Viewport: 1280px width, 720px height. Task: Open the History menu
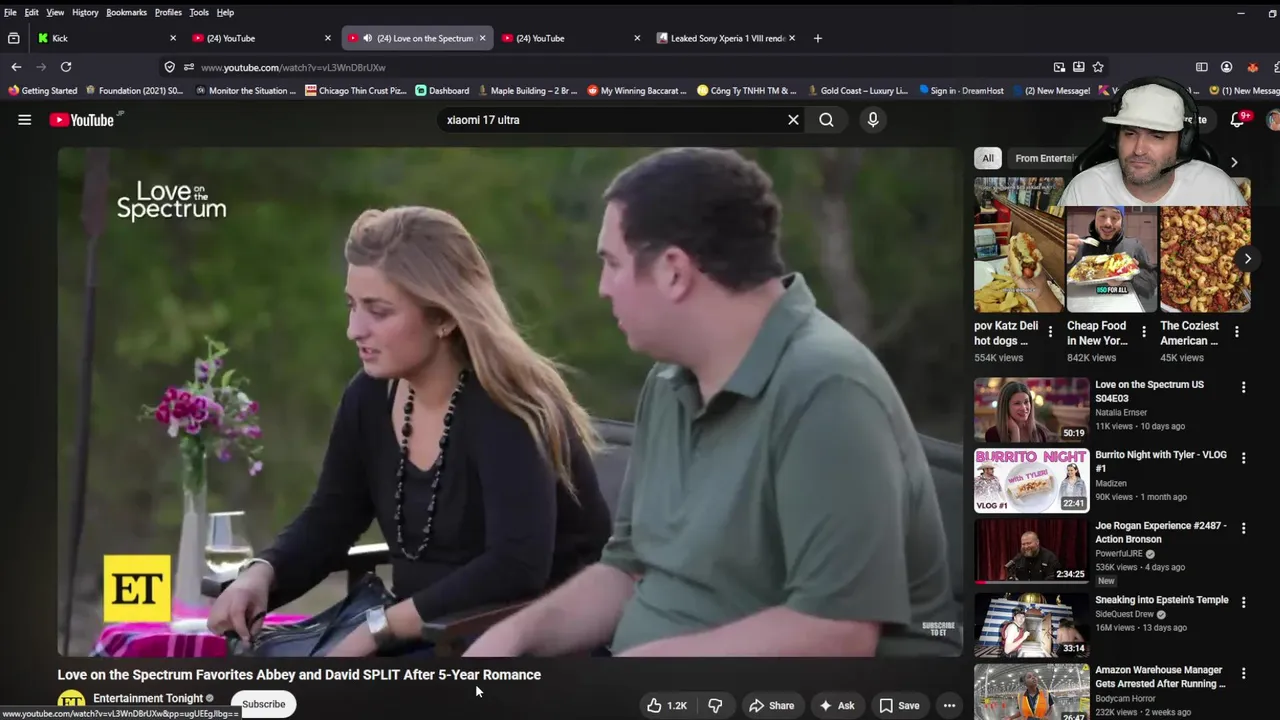[85, 12]
